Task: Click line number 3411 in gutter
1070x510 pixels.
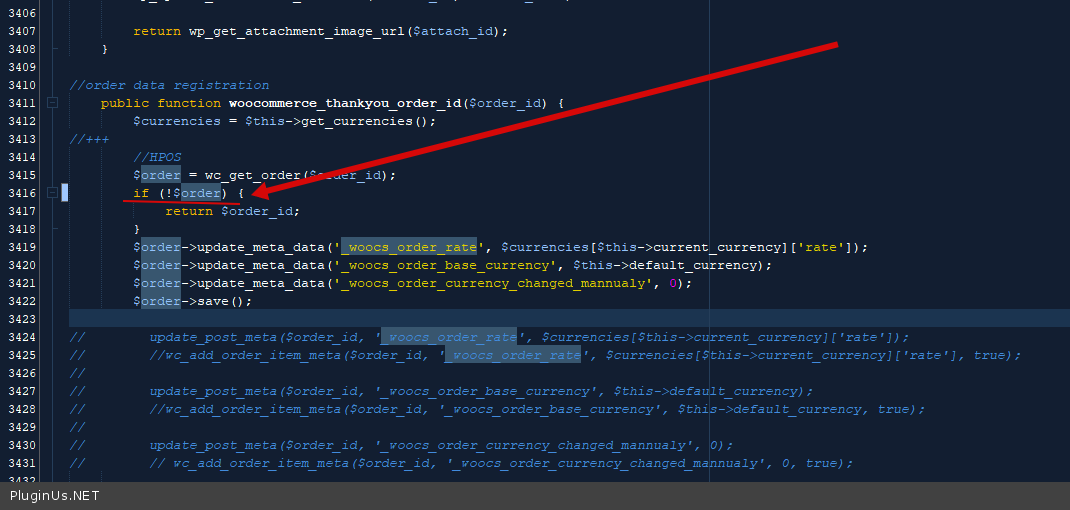Action: coord(21,103)
